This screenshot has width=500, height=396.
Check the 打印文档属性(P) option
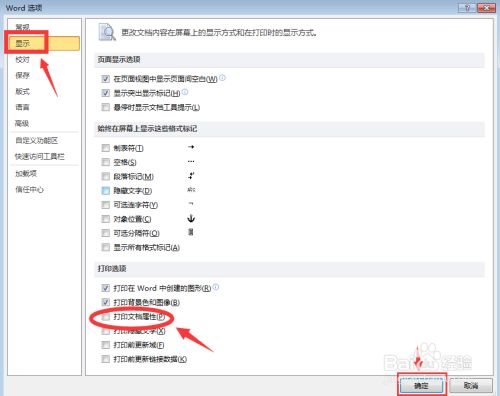pos(106,317)
